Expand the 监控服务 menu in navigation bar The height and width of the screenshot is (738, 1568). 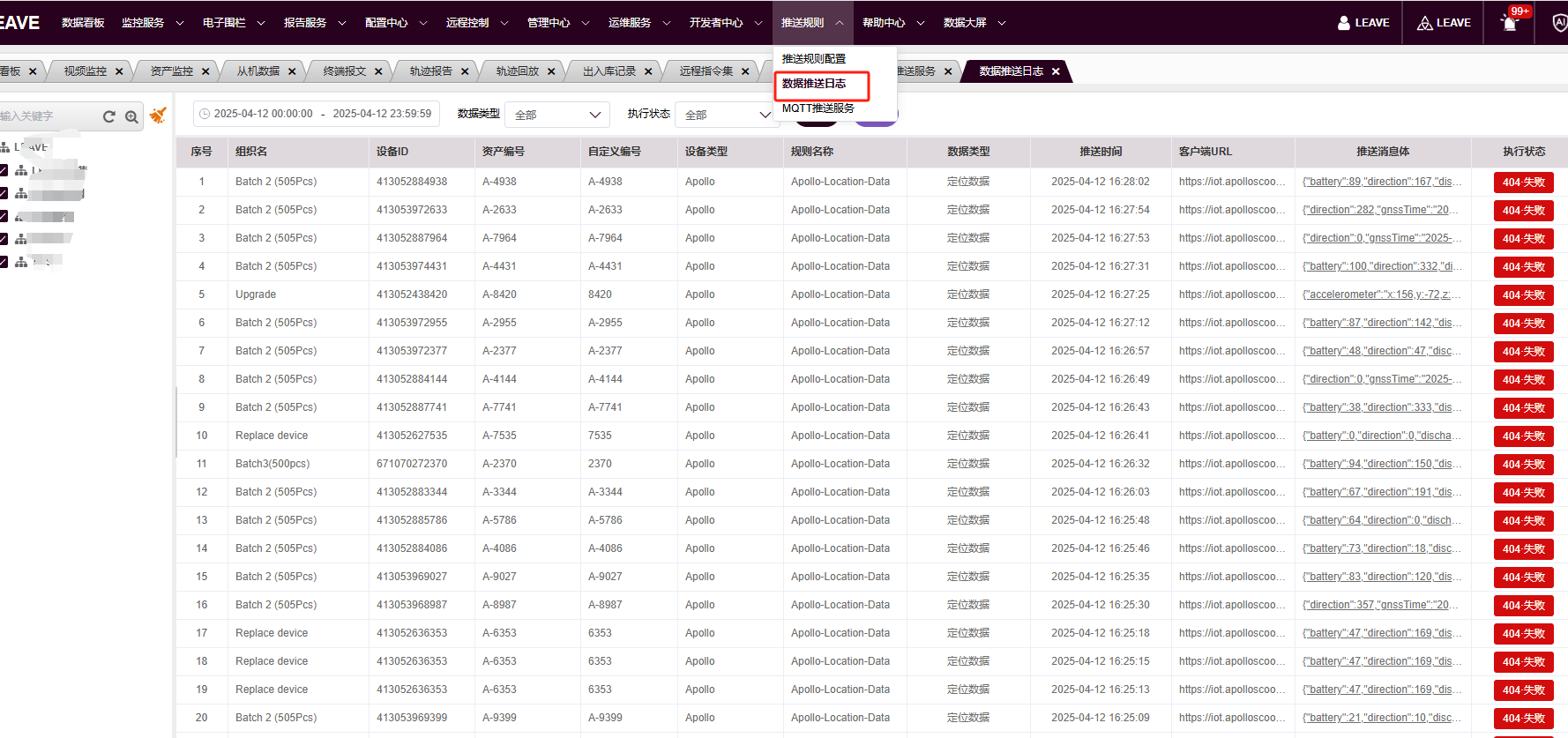coord(152,23)
